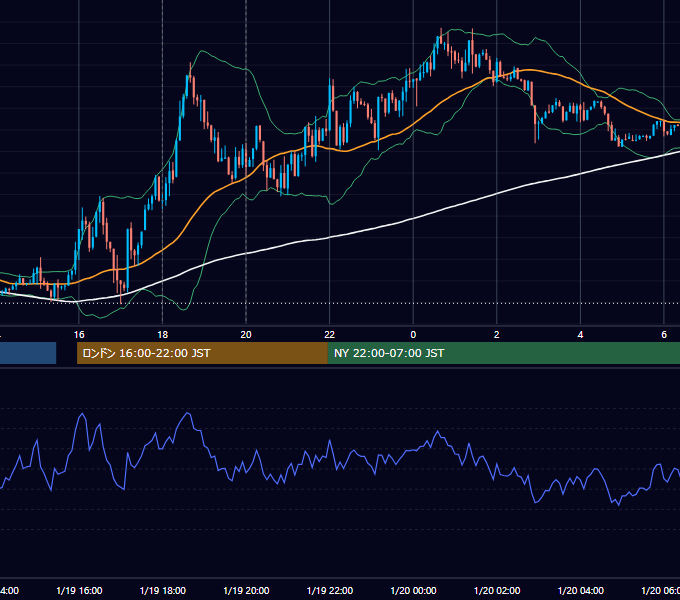Image resolution: width=680 pixels, height=600 pixels.
Task: Click the 4 hour label
Action: [x=580, y=335]
